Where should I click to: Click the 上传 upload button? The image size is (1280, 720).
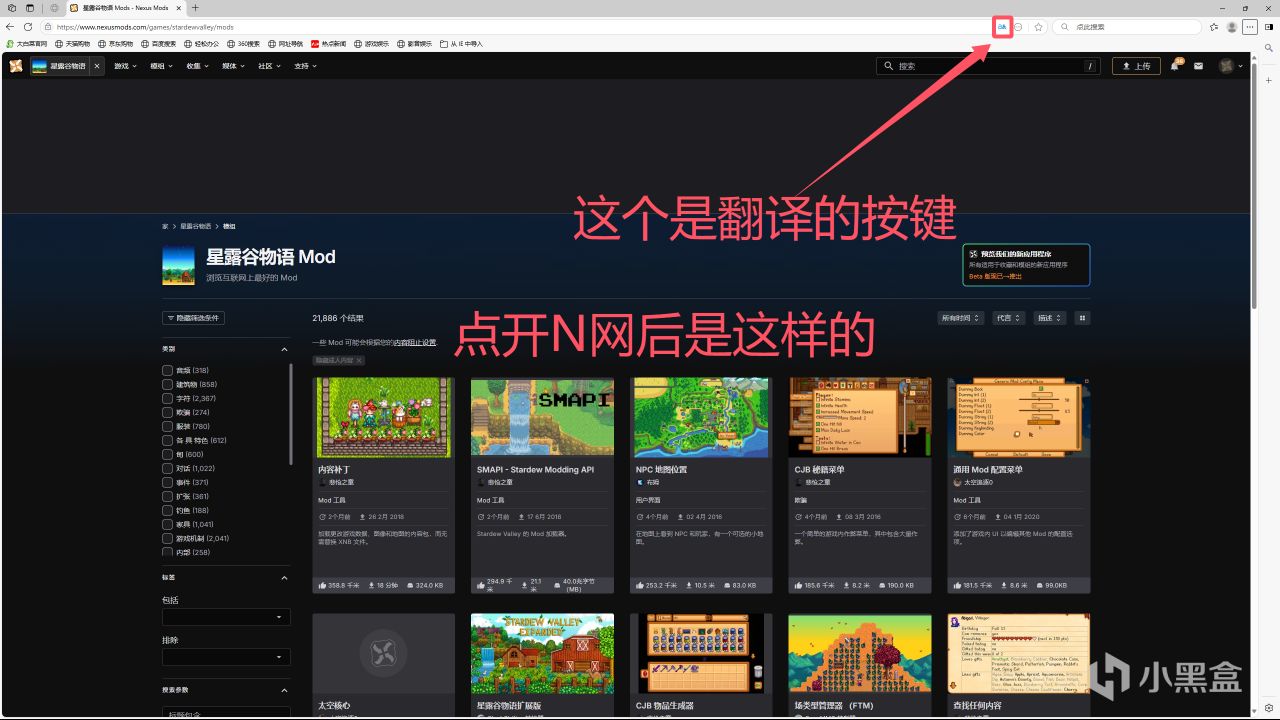1136,66
